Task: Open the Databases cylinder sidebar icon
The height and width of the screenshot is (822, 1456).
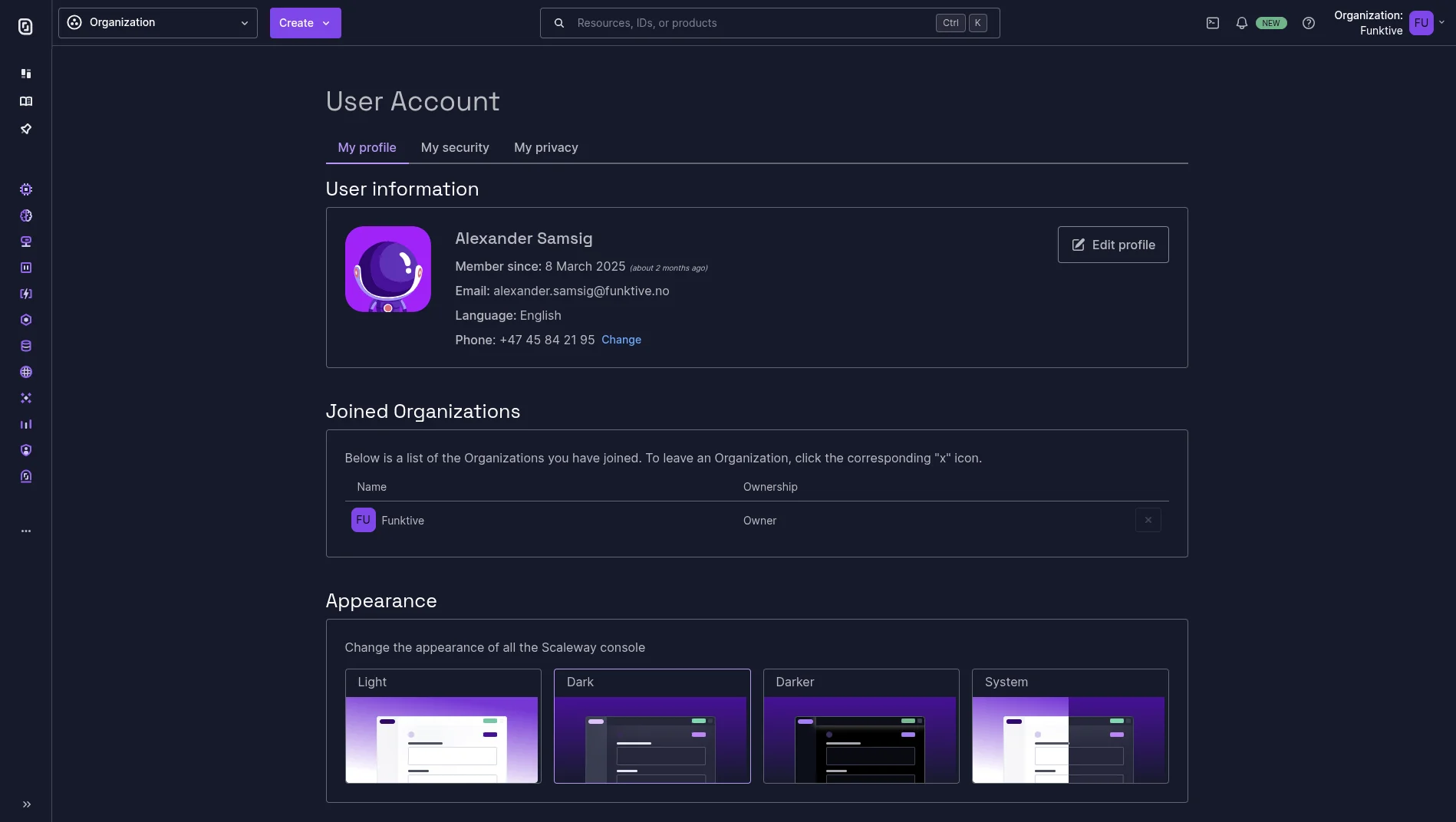Action: (26, 346)
